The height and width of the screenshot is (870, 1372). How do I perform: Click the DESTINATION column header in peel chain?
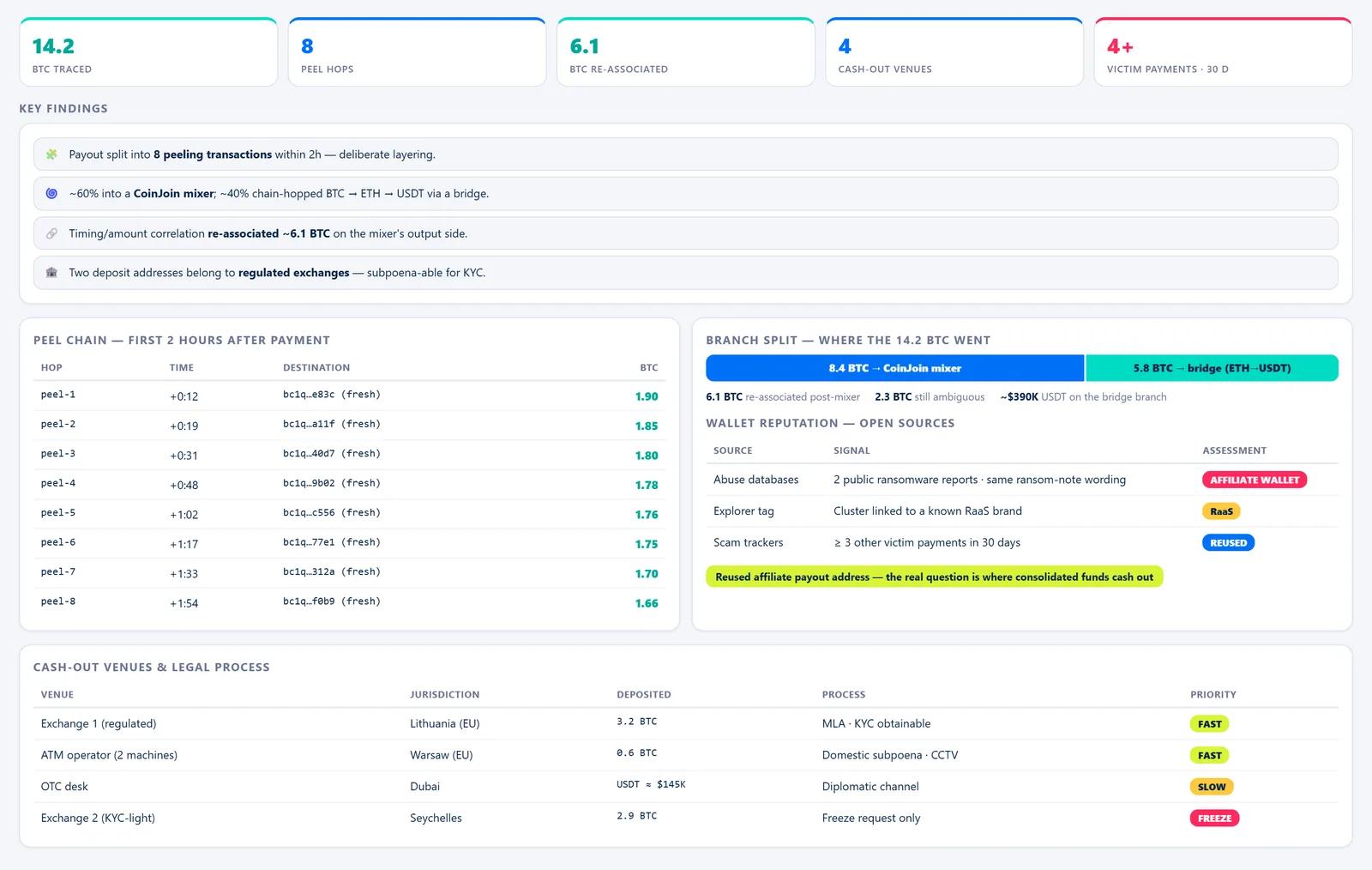(x=316, y=367)
